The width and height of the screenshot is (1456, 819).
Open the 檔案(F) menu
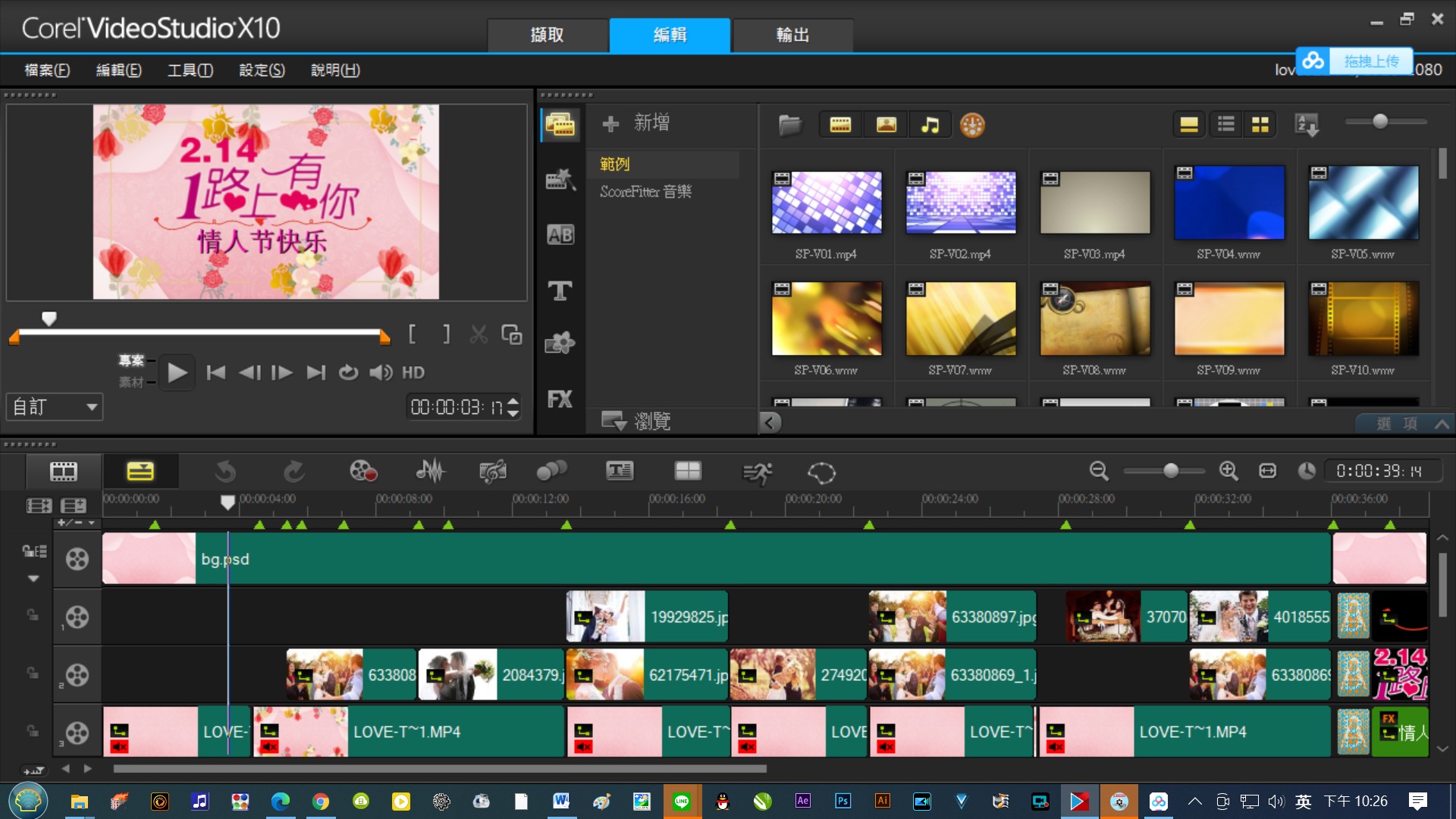48,70
